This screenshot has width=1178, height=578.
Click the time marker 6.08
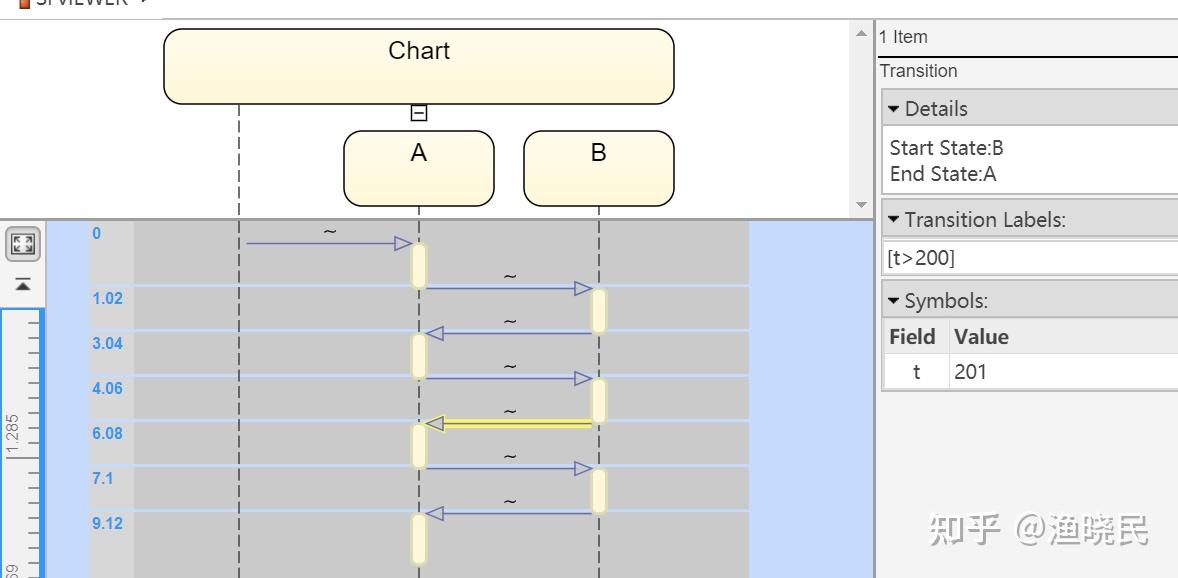107,434
